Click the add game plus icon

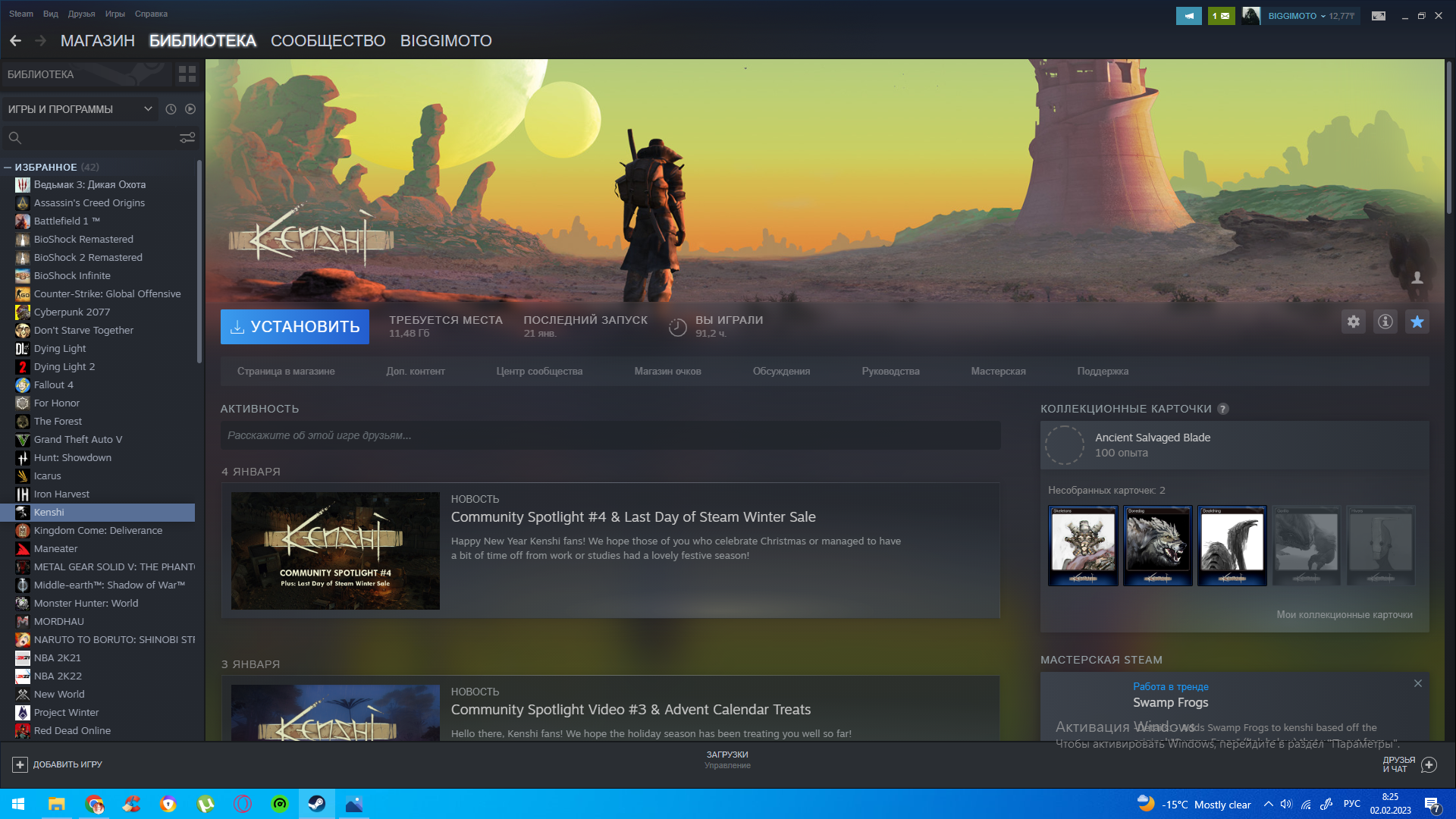[x=20, y=764]
